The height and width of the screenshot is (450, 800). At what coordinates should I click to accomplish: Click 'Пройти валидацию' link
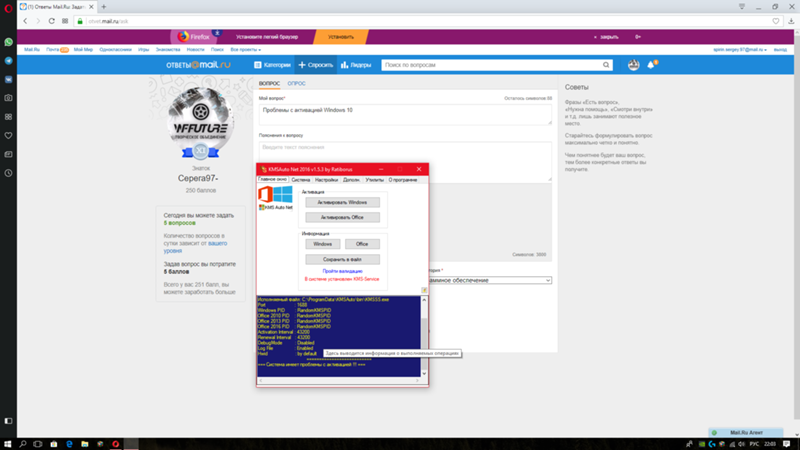342,271
